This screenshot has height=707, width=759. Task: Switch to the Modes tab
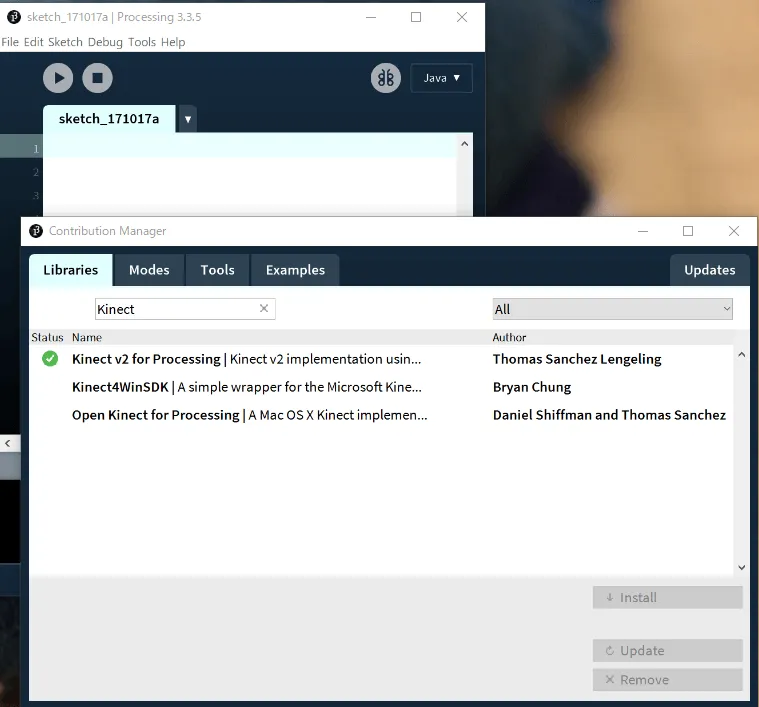[149, 270]
